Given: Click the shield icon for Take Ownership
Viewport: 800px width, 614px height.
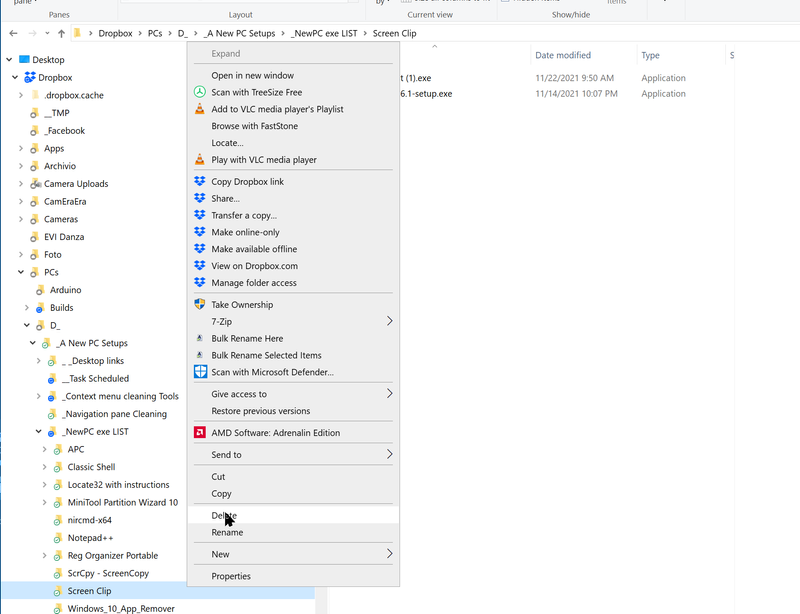Looking at the screenshot, I should [x=200, y=304].
